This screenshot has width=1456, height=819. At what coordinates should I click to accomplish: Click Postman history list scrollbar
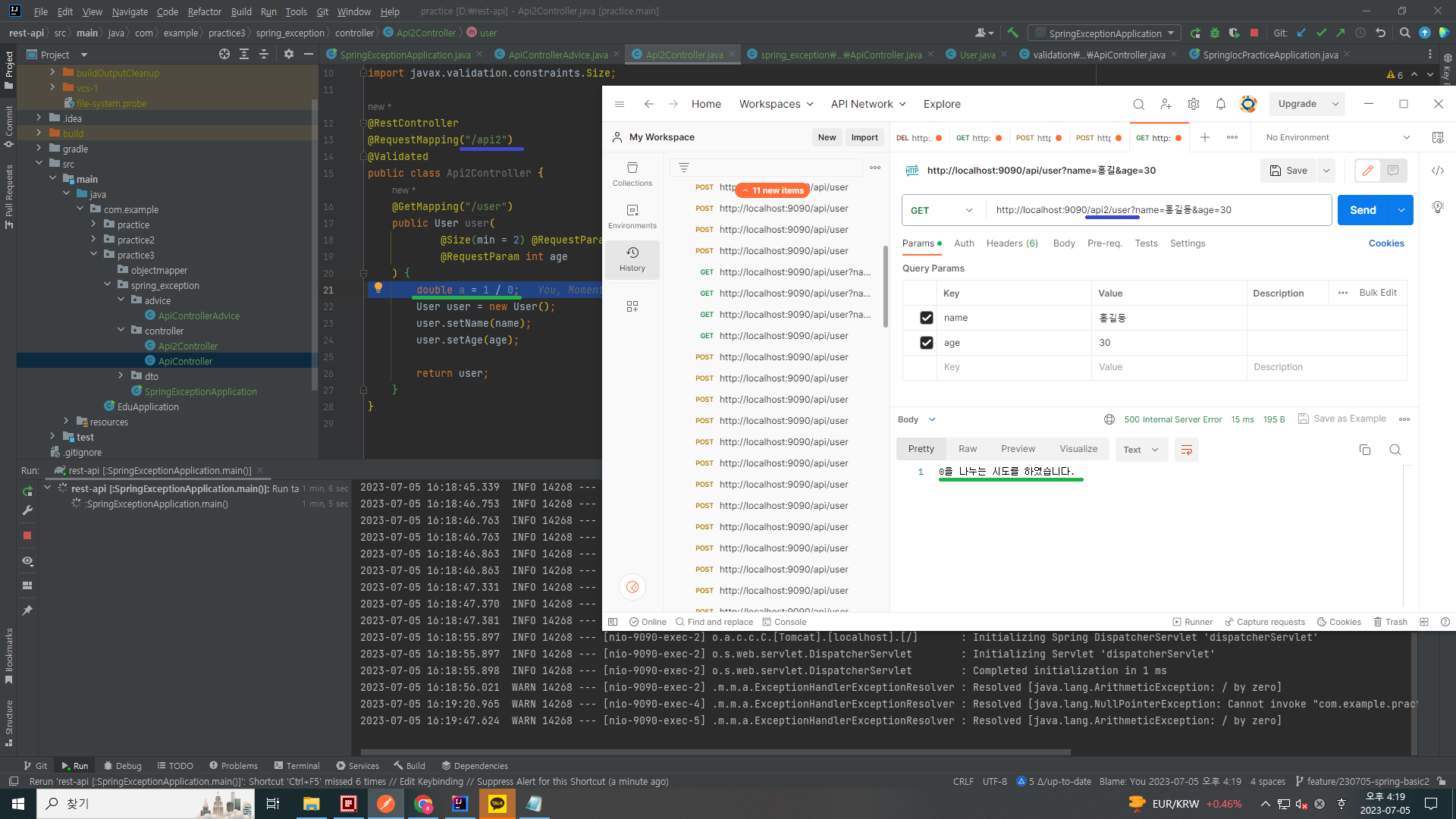click(x=885, y=286)
